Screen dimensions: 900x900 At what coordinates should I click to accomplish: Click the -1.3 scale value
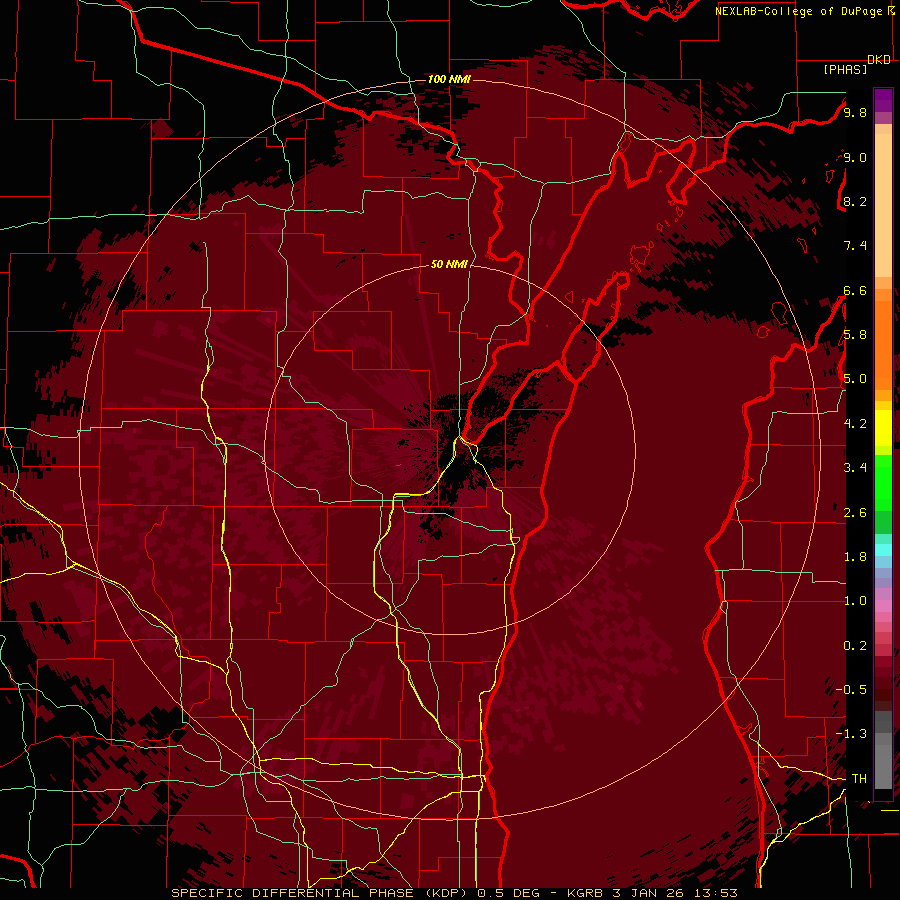pos(852,734)
